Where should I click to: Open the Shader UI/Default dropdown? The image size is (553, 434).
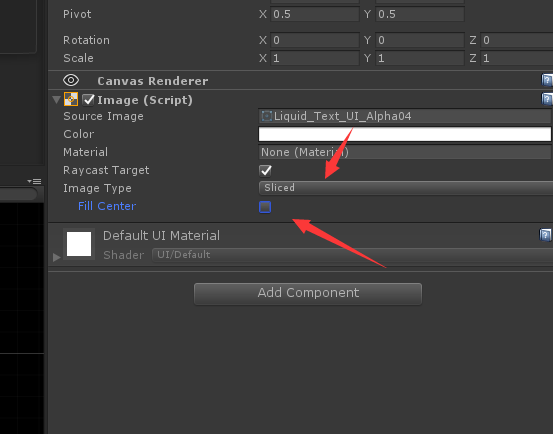click(352, 255)
